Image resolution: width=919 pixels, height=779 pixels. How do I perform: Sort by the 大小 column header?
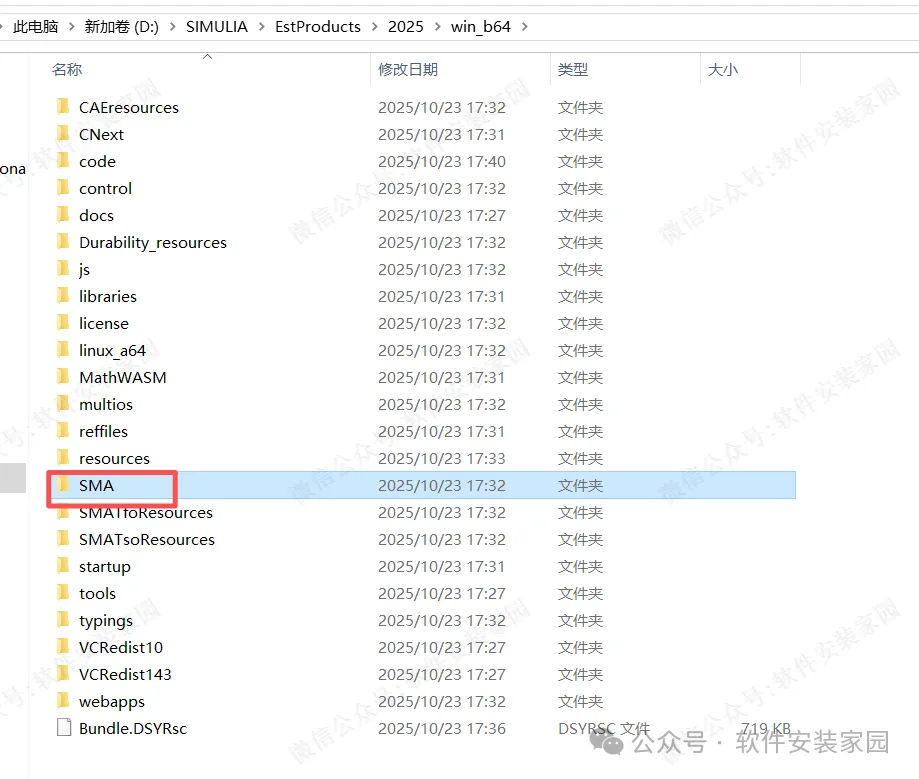click(x=723, y=69)
